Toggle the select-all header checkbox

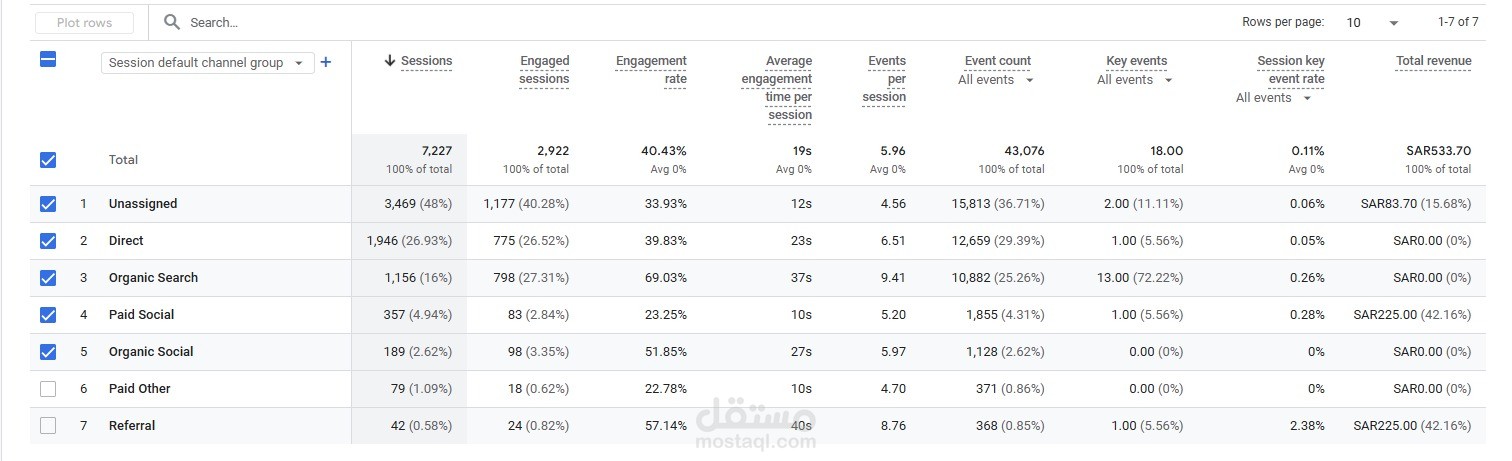coord(48,59)
